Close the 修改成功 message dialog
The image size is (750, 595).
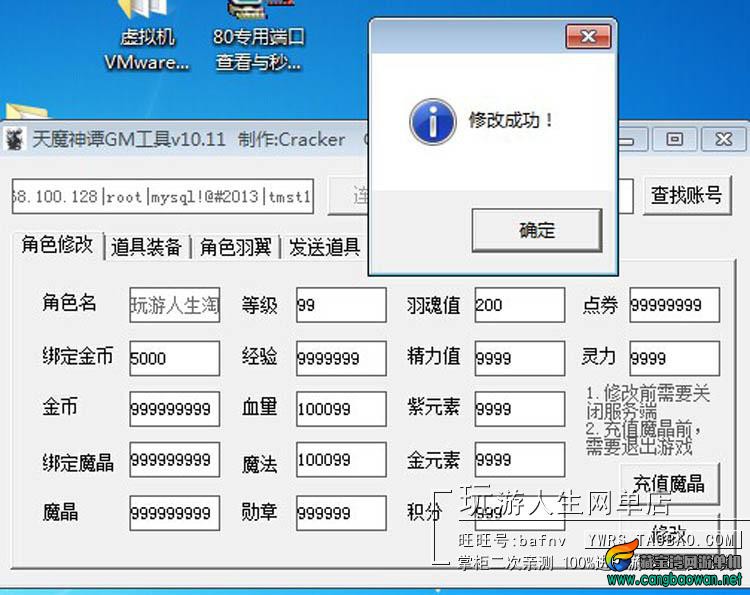588,36
